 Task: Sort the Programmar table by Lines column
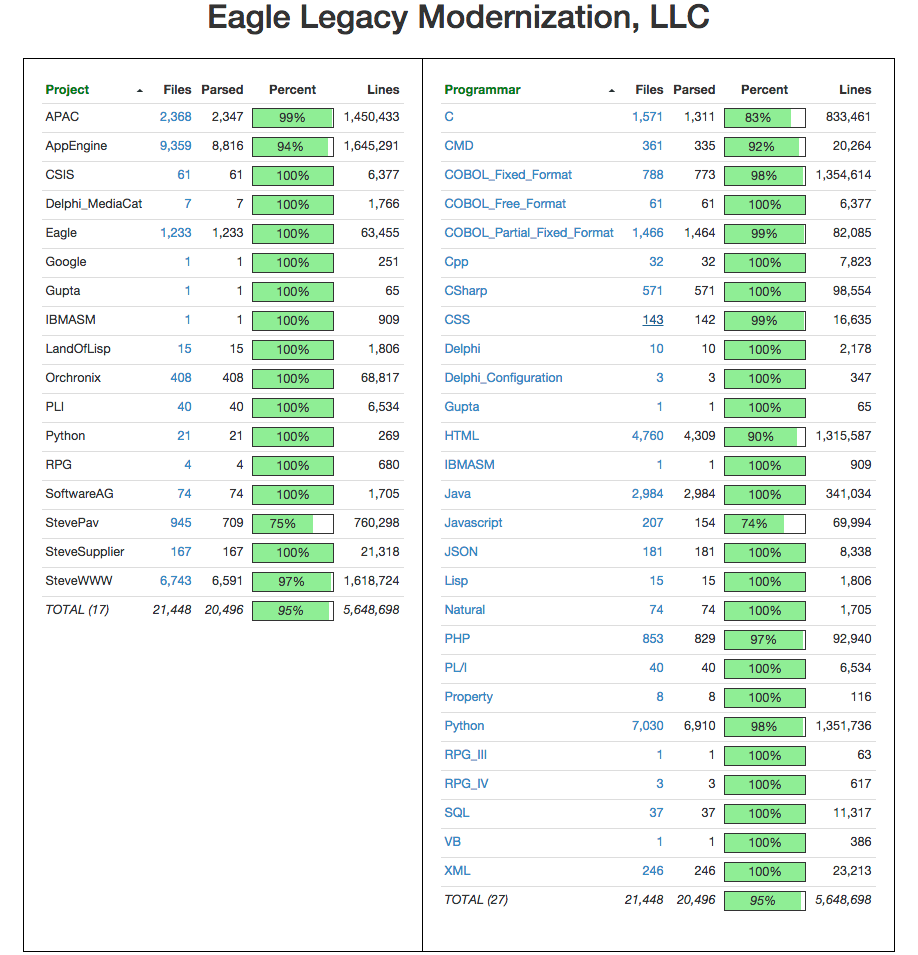click(855, 90)
